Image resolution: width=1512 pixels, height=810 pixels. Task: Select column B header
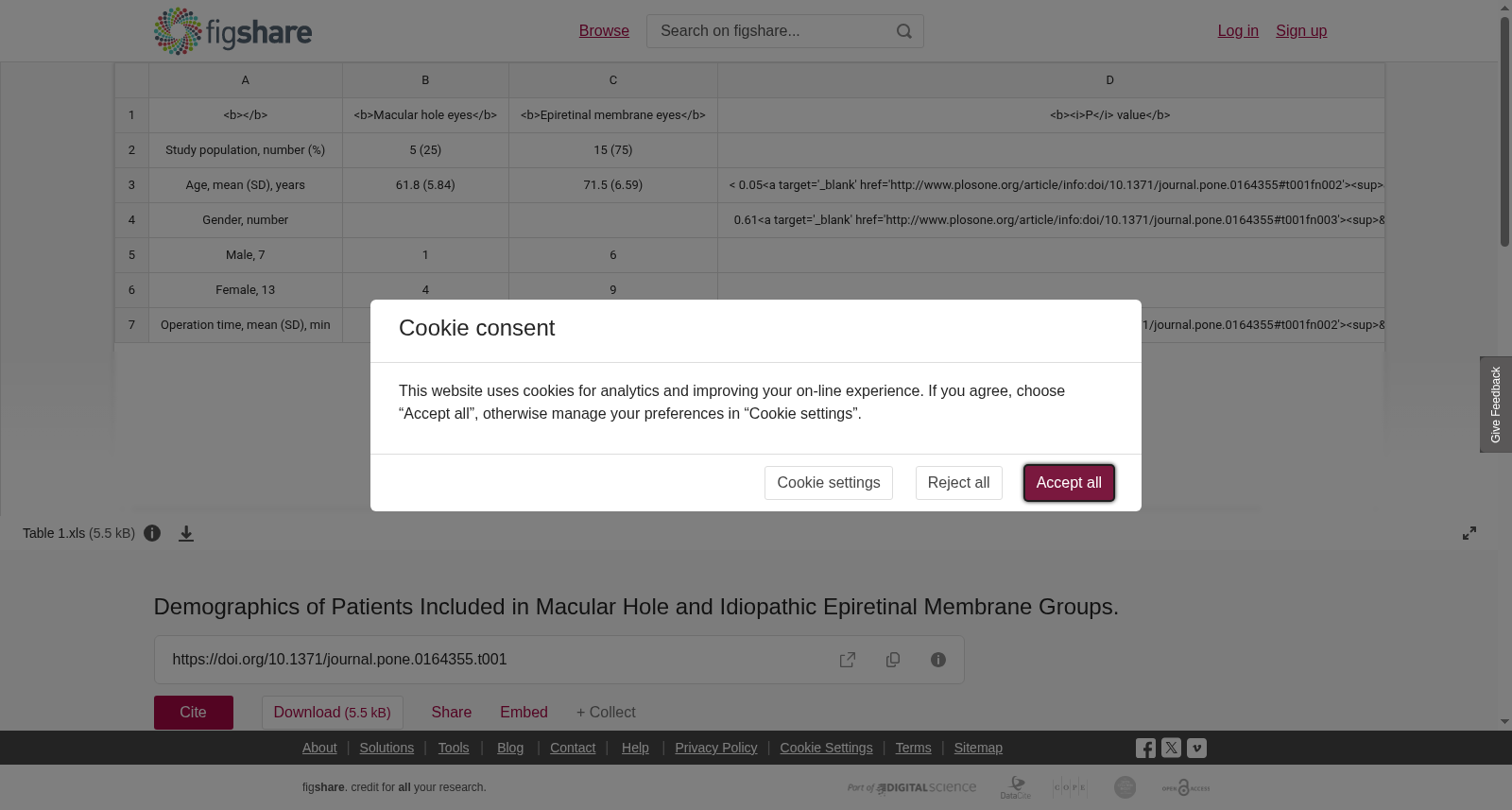[425, 80]
